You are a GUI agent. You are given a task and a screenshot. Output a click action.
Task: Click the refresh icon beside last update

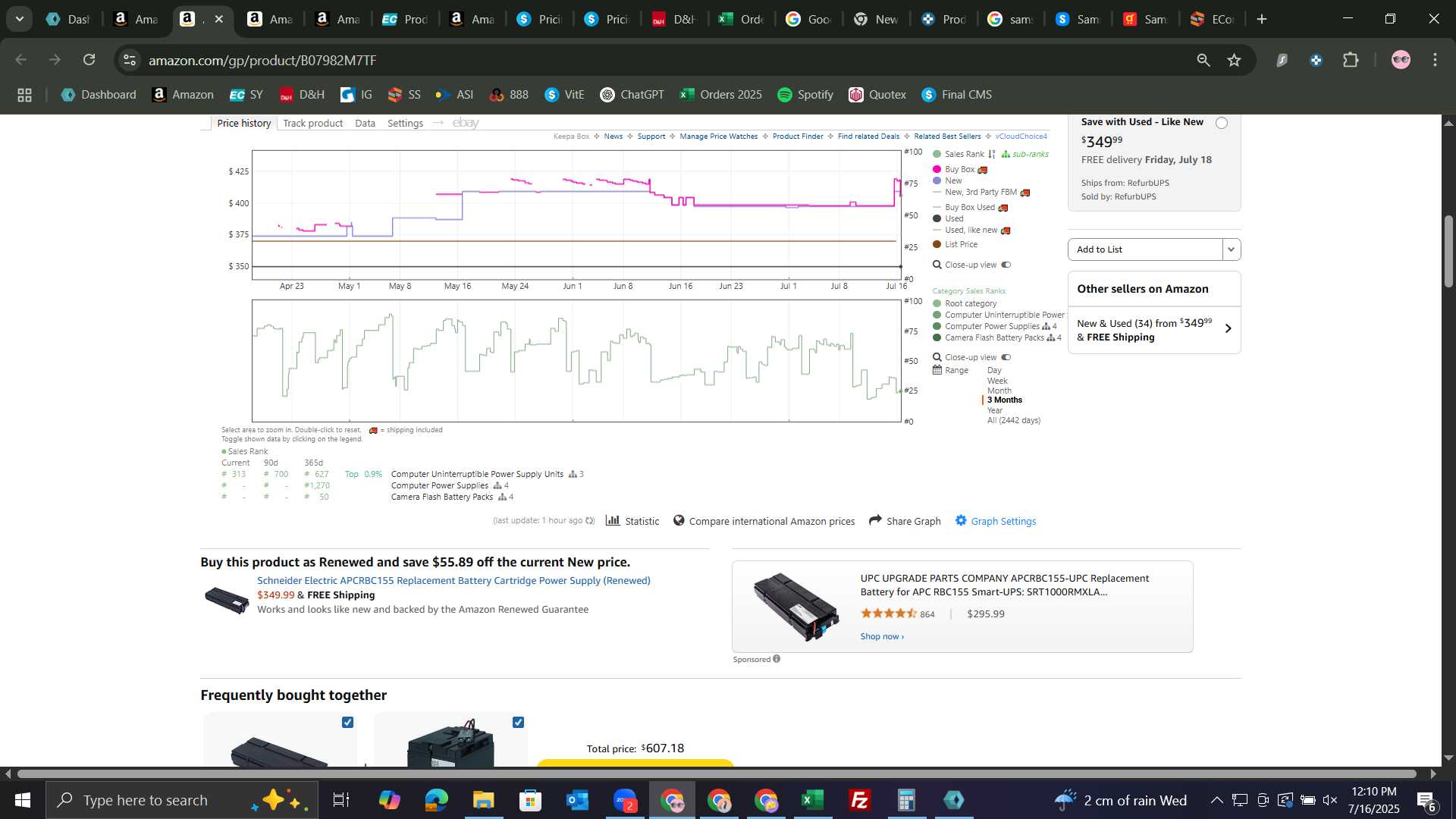[590, 521]
